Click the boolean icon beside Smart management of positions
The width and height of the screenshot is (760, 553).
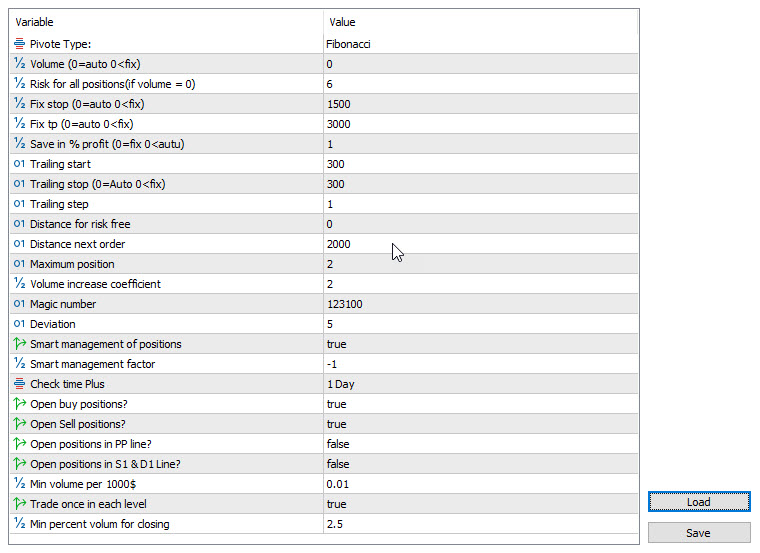(20, 344)
